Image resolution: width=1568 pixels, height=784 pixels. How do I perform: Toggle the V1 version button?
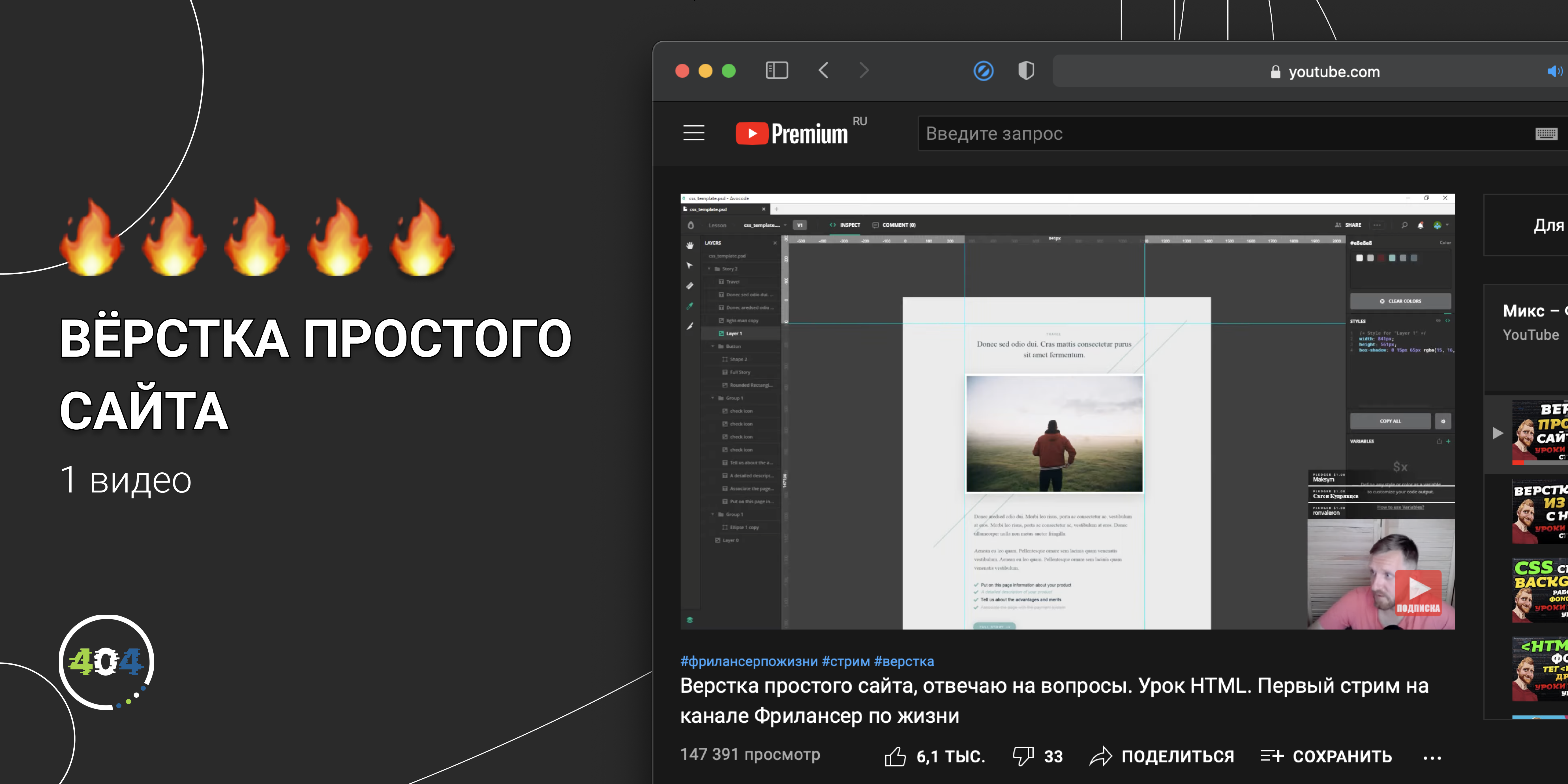[800, 225]
